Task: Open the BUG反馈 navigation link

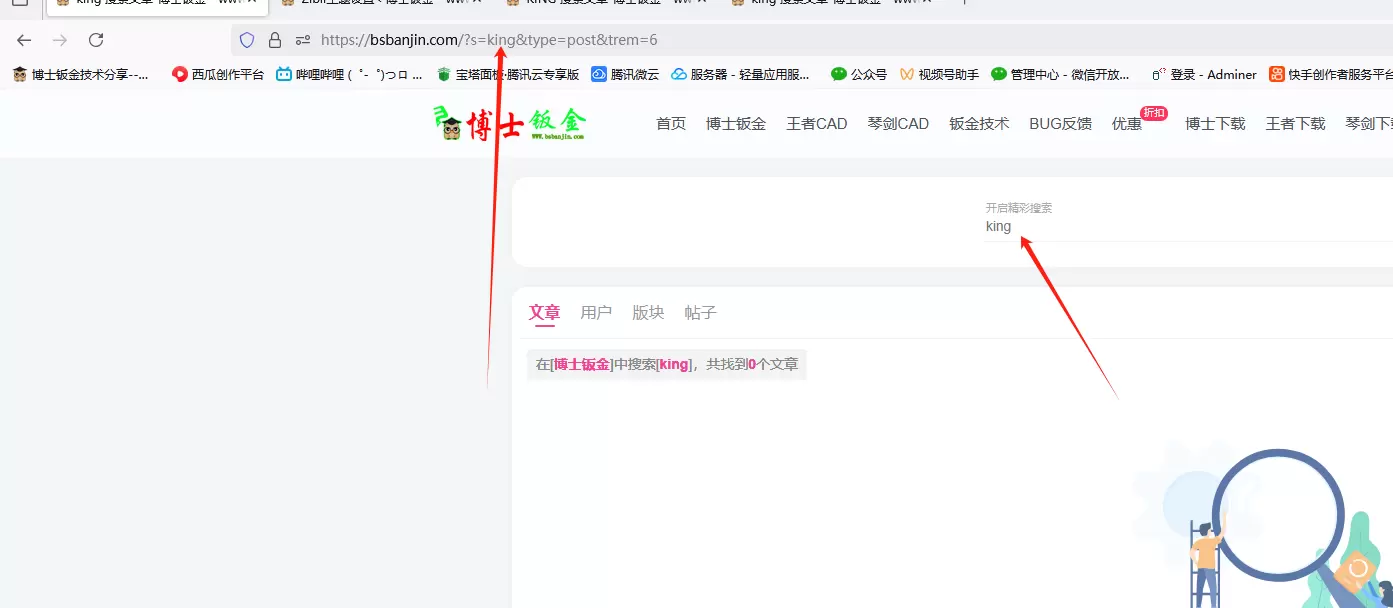Action: pyautogui.click(x=1060, y=124)
